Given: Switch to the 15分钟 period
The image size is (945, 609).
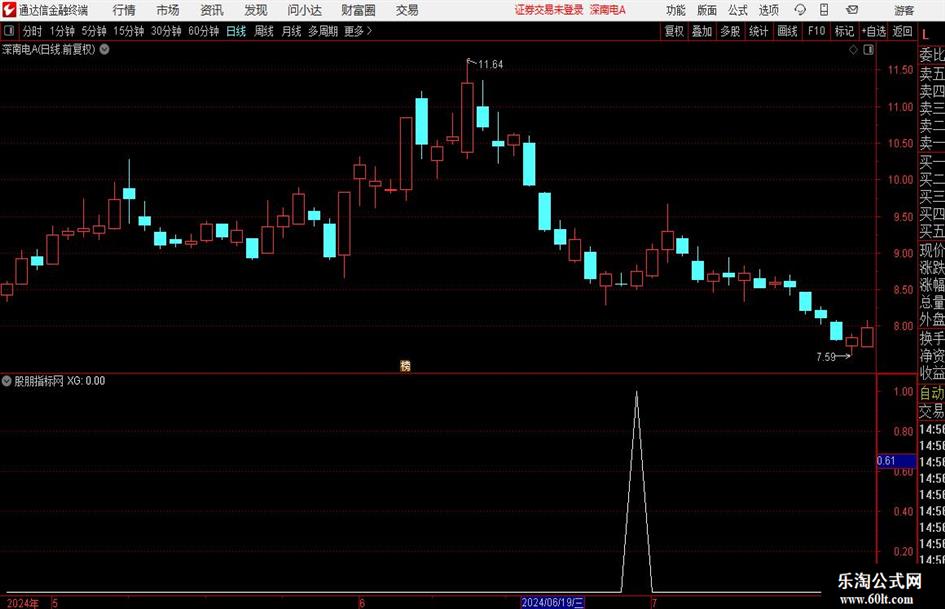Looking at the screenshot, I should coord(128,31).
